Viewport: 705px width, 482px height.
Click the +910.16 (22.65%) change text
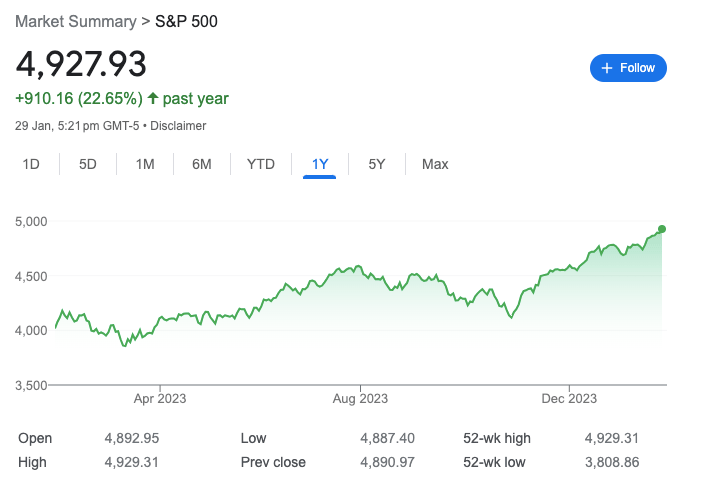coord(79,98)
